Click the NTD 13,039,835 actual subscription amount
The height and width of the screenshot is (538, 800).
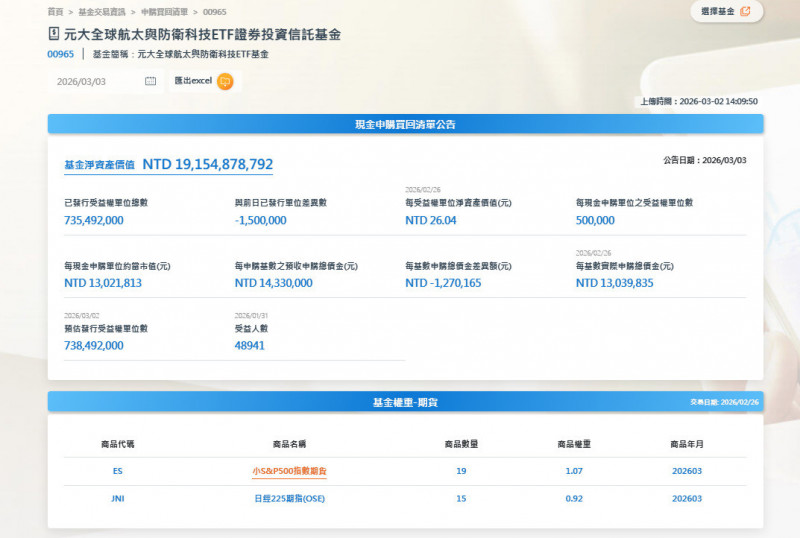pos(615,283)
